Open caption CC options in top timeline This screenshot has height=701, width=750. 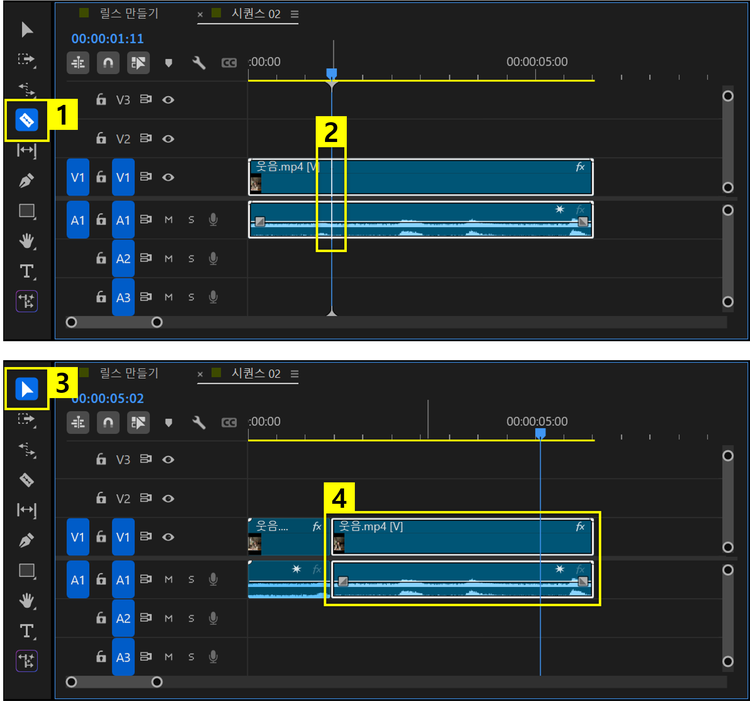pyautogui.click(x=229, y=63)
